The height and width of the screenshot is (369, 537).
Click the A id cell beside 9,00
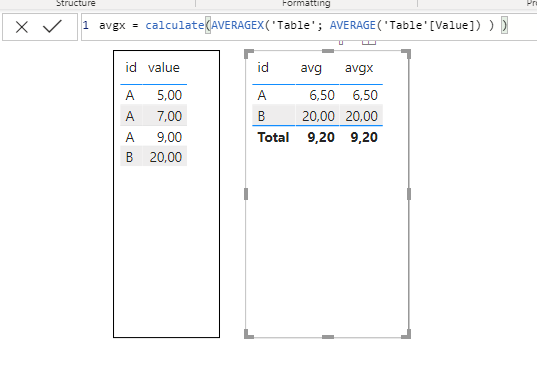pos(130,137)
